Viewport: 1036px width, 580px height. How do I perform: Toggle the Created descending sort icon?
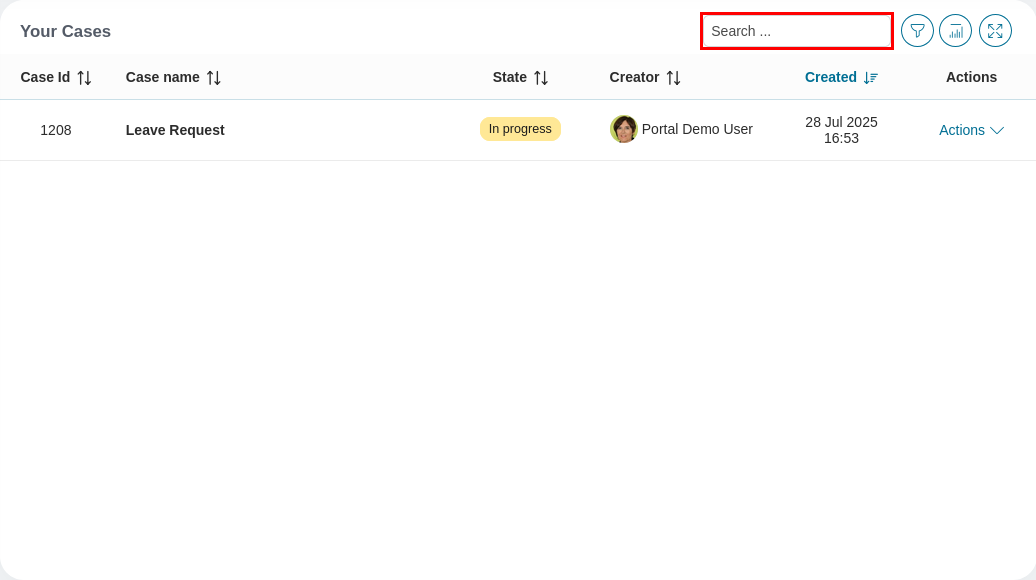tap(870, 78)
